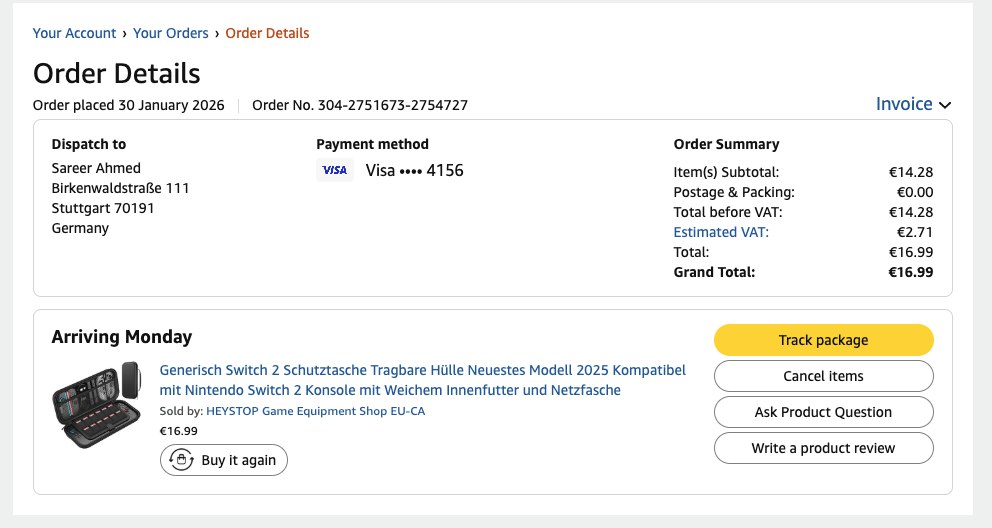
Task: Select the Ask Product Question button
Action: coord(823,412)
